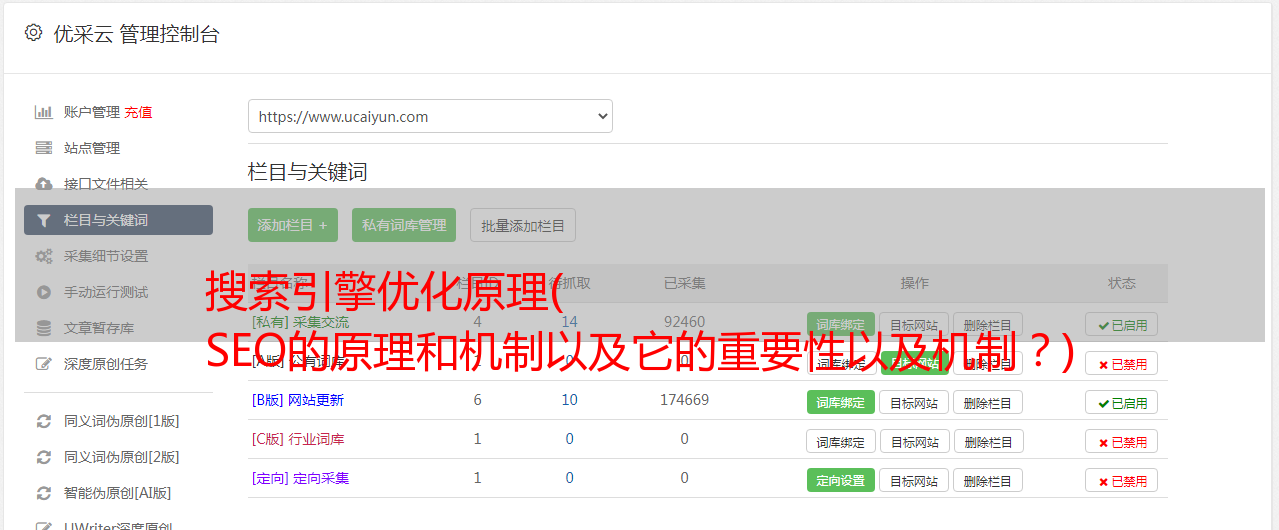The height and width of the screenshot is (530, 1279).
Task: Click refresh icon for 同义词伪原创[1版]
Action: (43, 421)
